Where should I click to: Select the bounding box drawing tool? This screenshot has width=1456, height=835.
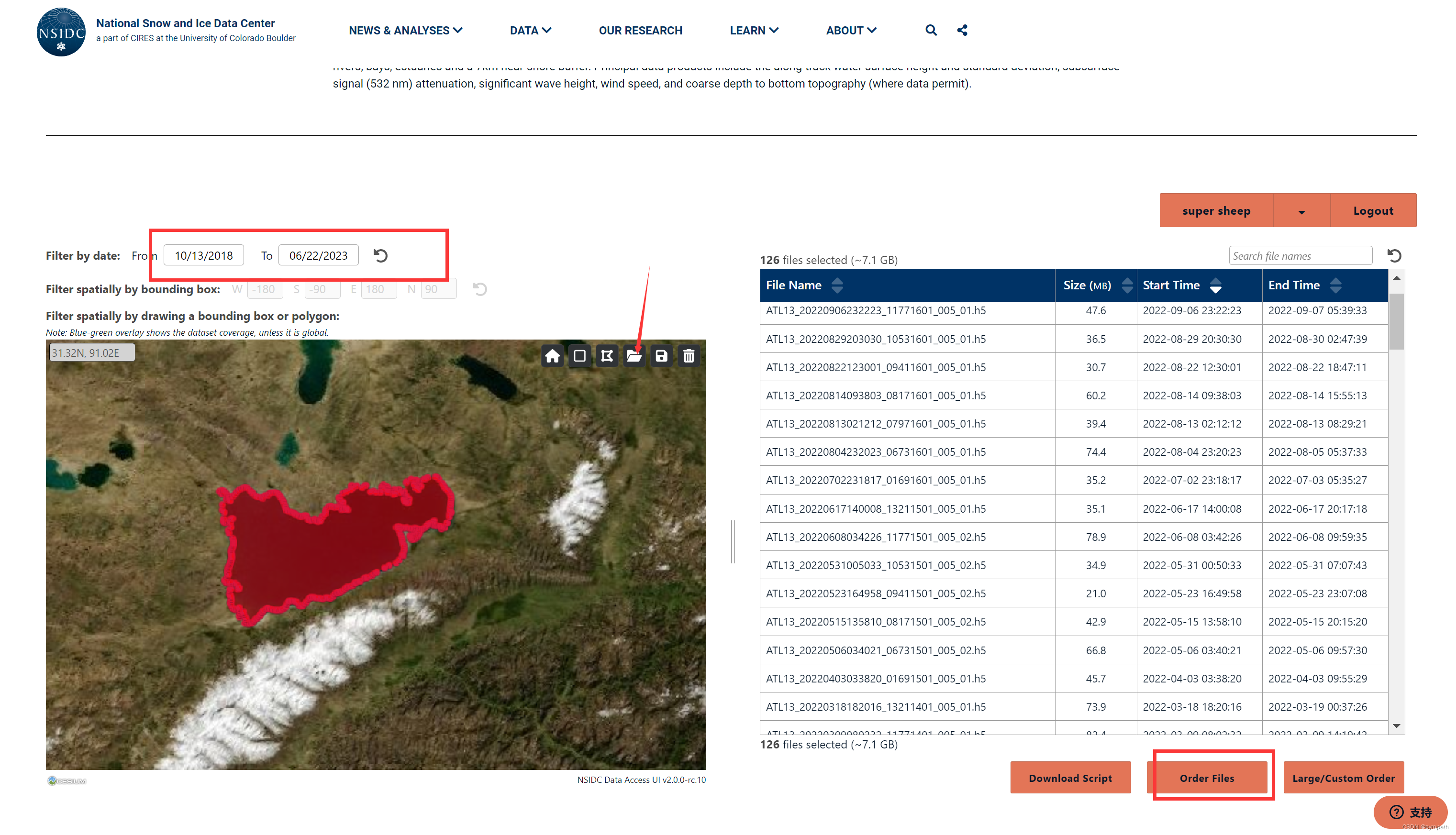coord(579,356)
